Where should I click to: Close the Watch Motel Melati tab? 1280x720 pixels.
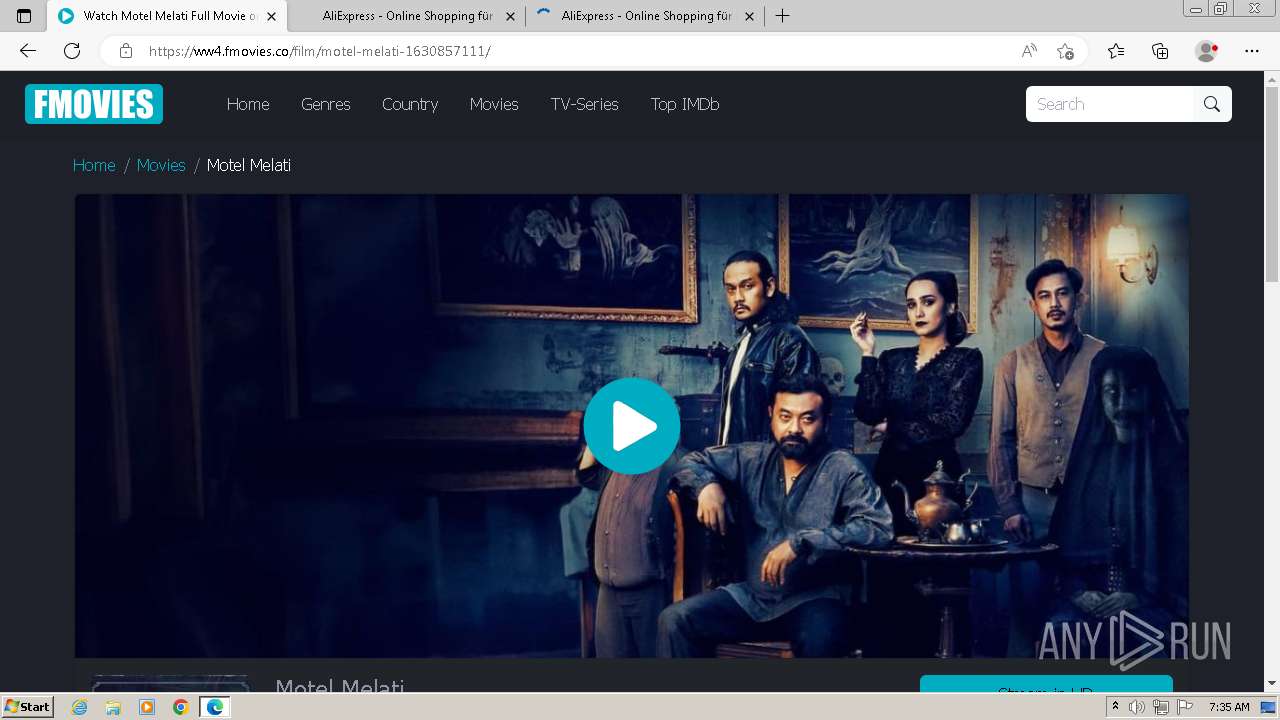point(271,16)
